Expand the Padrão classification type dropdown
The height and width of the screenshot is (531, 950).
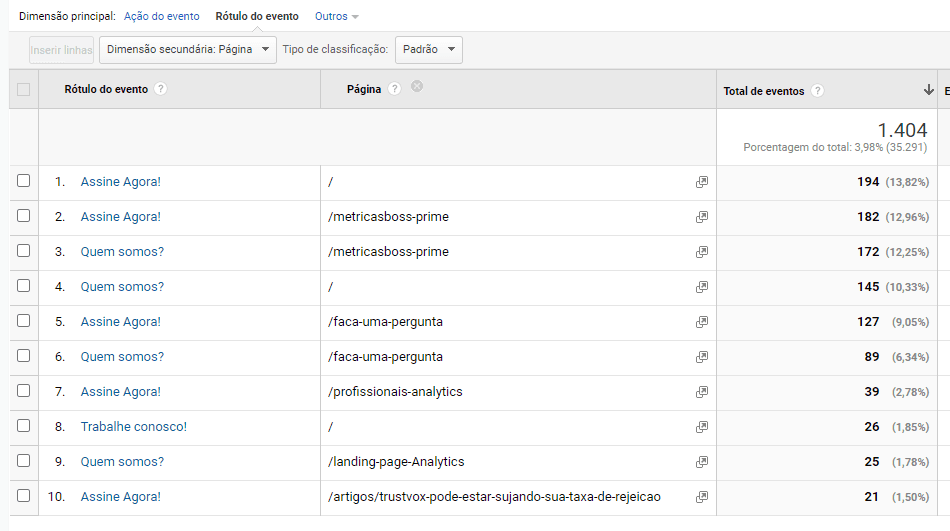click(429, 50)
